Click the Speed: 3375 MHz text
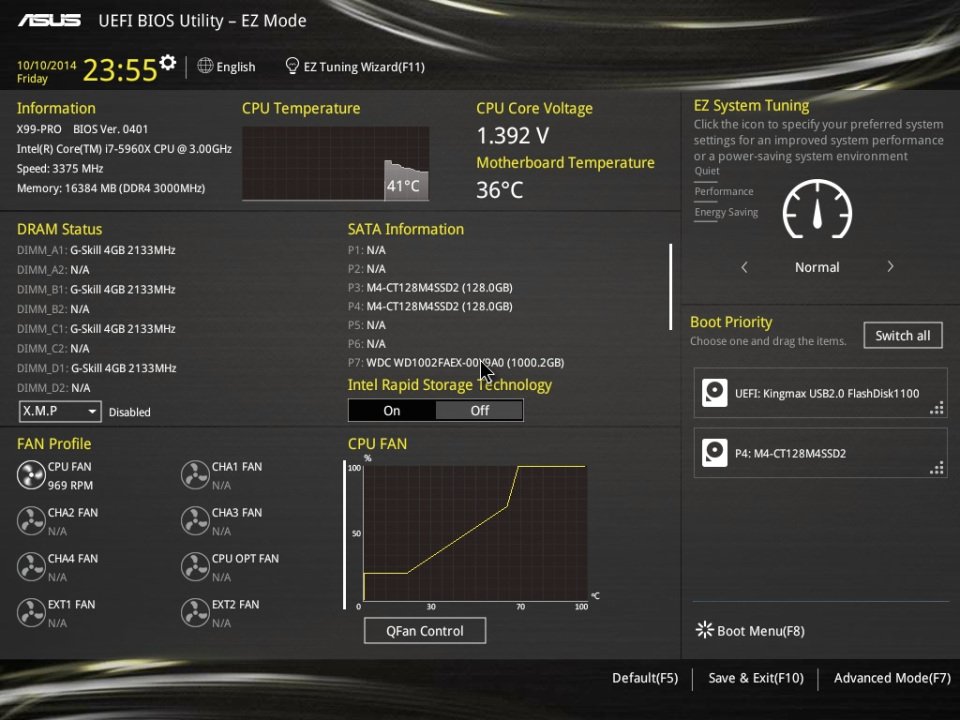This screenshot has height=720, width=960. 60,168
